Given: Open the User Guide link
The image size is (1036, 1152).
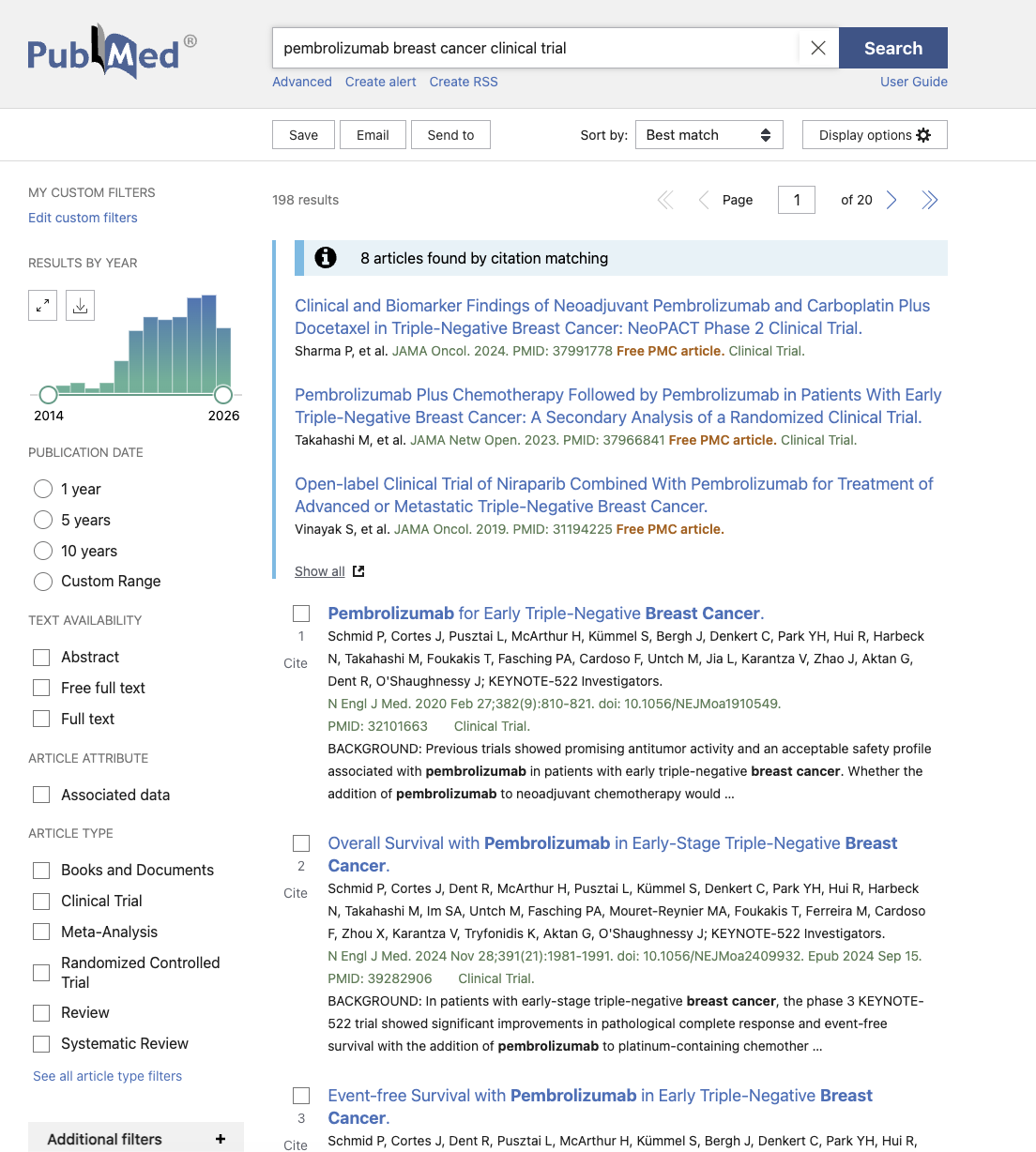Looking at the screenshot, I should pos(914,82).
